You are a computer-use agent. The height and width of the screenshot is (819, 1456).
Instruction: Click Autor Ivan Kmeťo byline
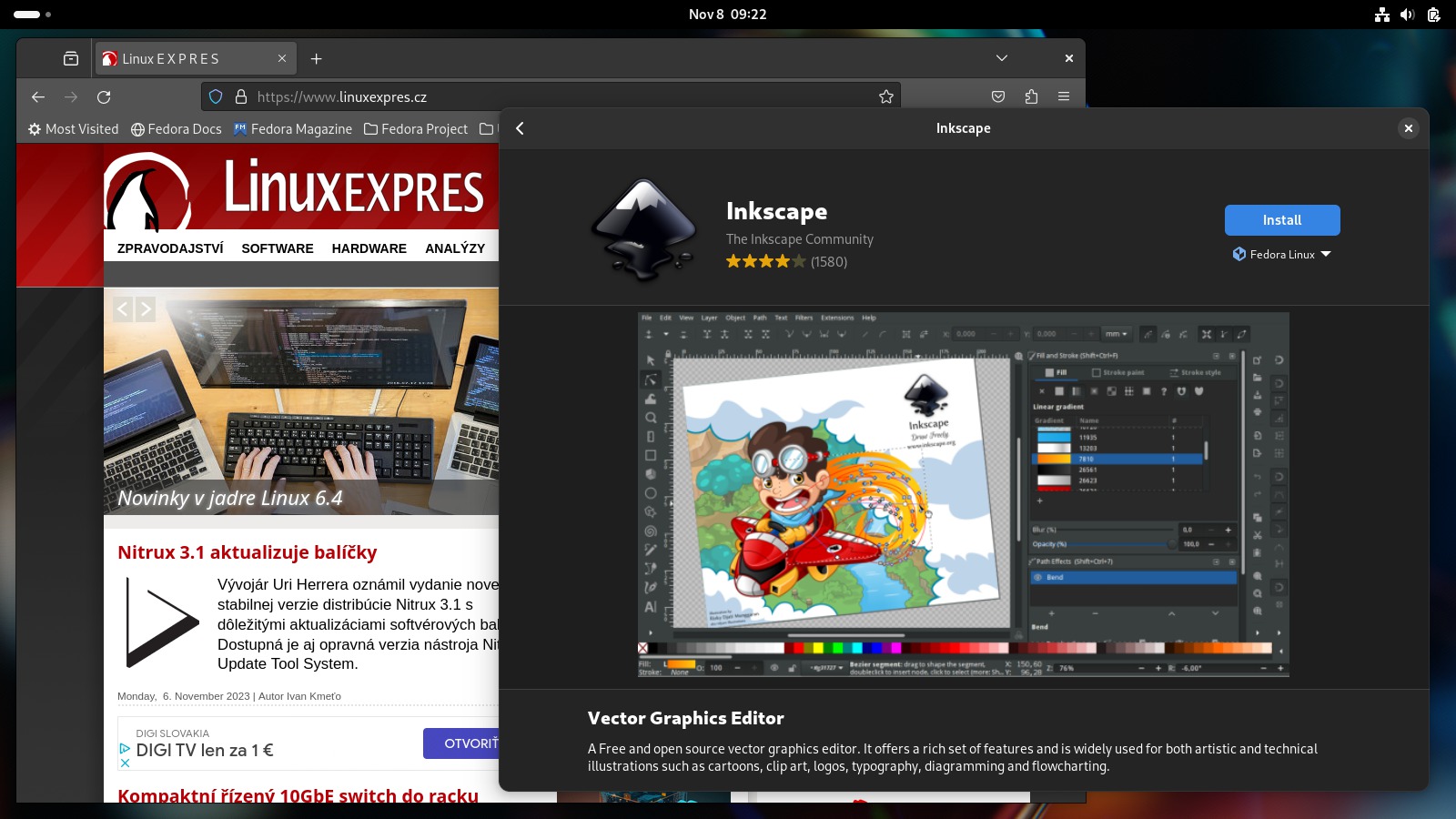pyautogui.click(x=299, y=696)
